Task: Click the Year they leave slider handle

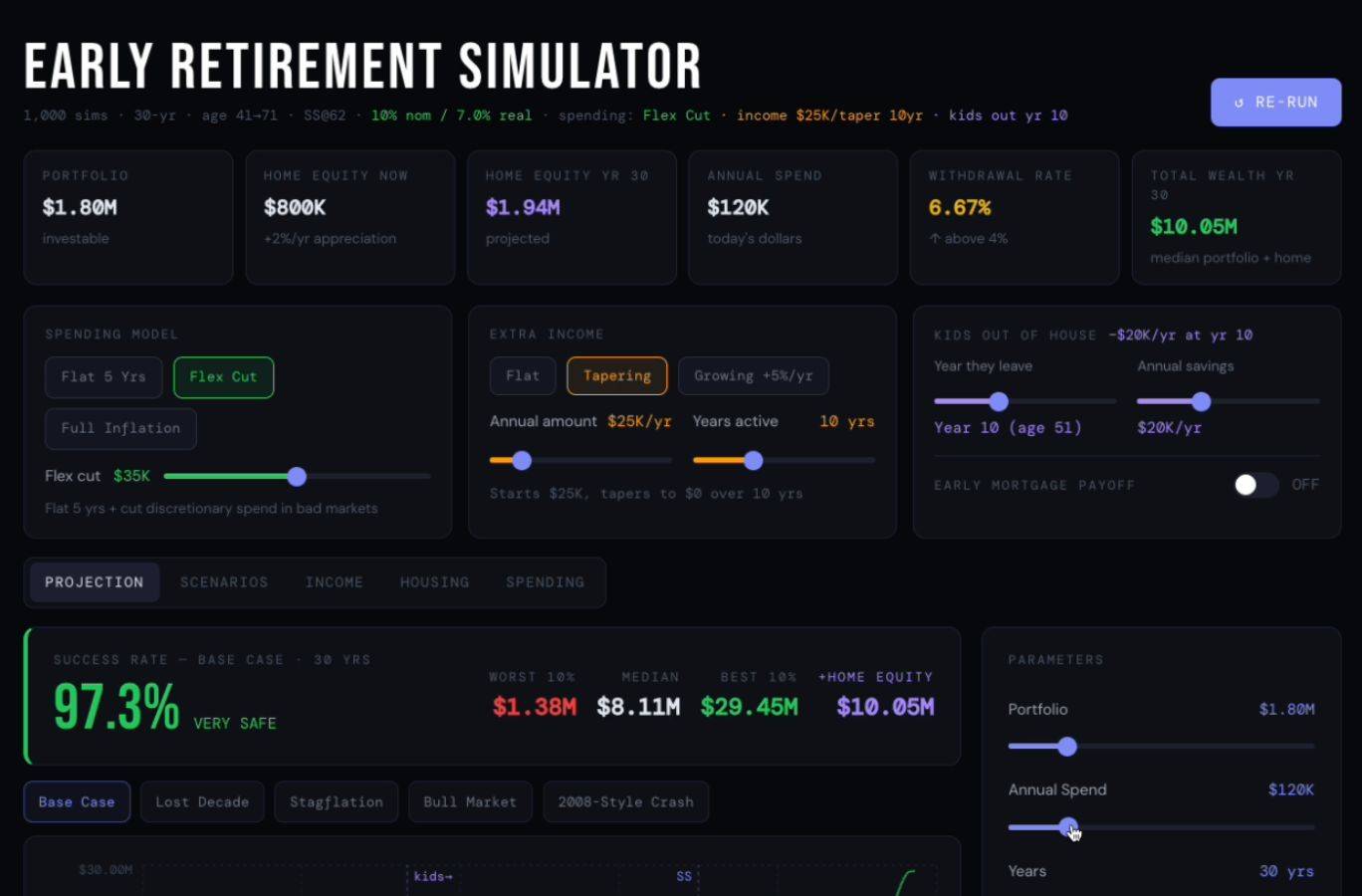Action: pos(999,401)
